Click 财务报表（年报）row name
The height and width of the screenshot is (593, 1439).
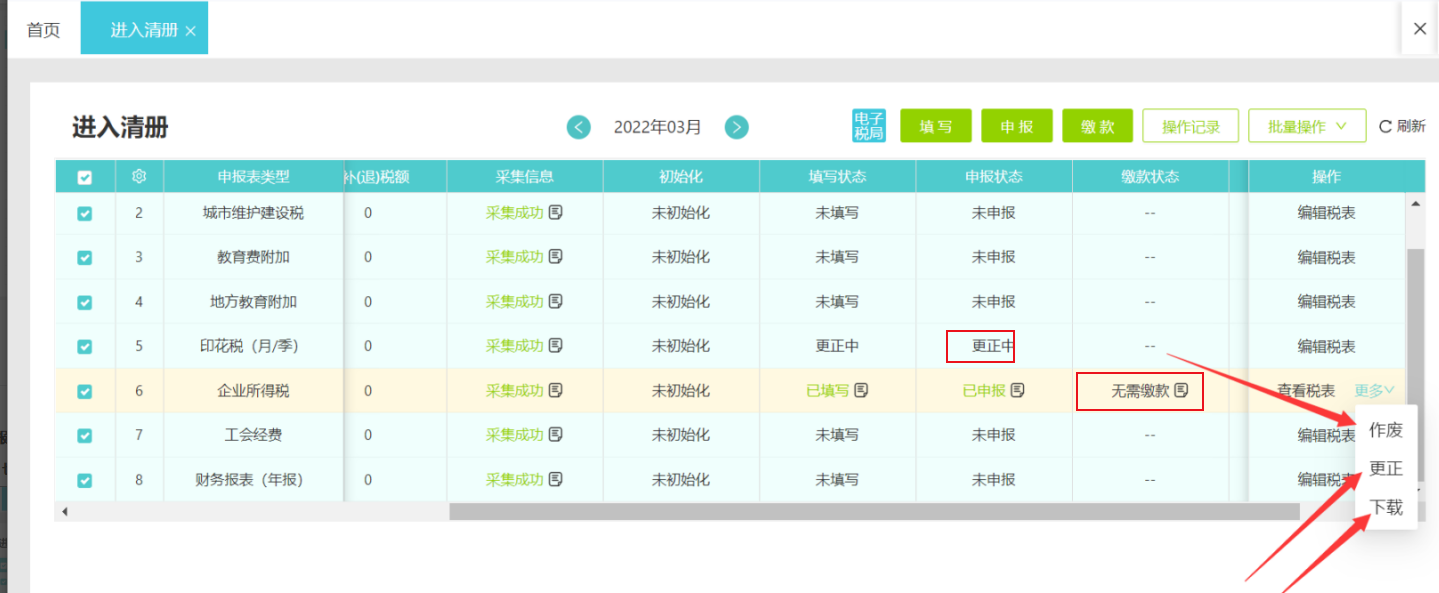coord(254,479)
